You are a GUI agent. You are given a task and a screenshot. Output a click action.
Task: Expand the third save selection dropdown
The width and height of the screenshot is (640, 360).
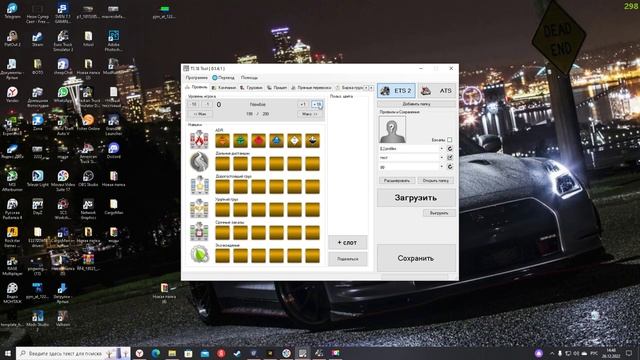[441, 167]
